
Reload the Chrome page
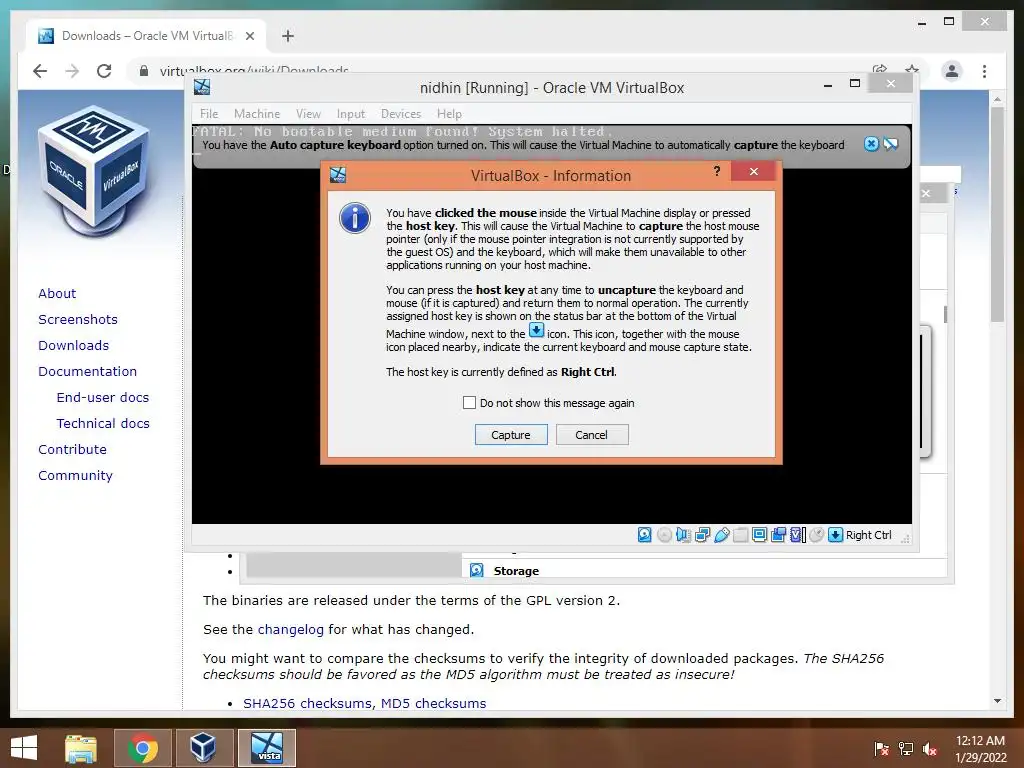tap(104, 71)
